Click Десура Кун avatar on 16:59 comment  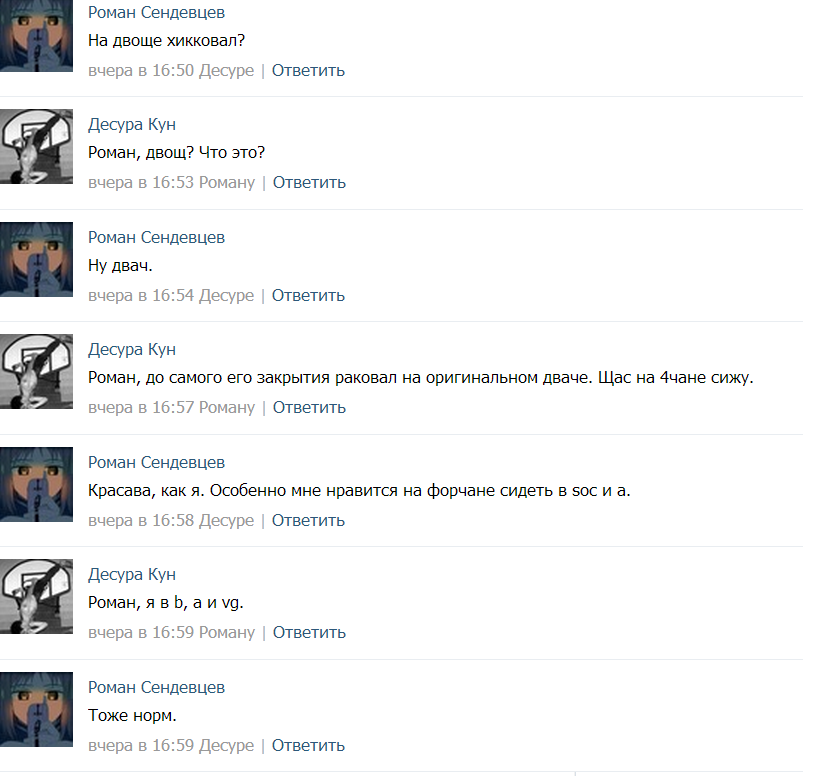tap(36, 596)
